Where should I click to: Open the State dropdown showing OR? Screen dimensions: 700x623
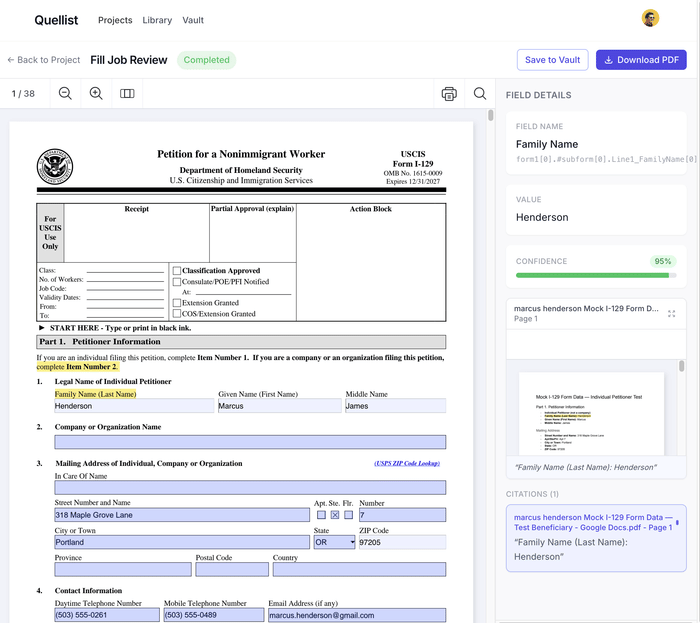pyautogui.click(x=334, y=542)
